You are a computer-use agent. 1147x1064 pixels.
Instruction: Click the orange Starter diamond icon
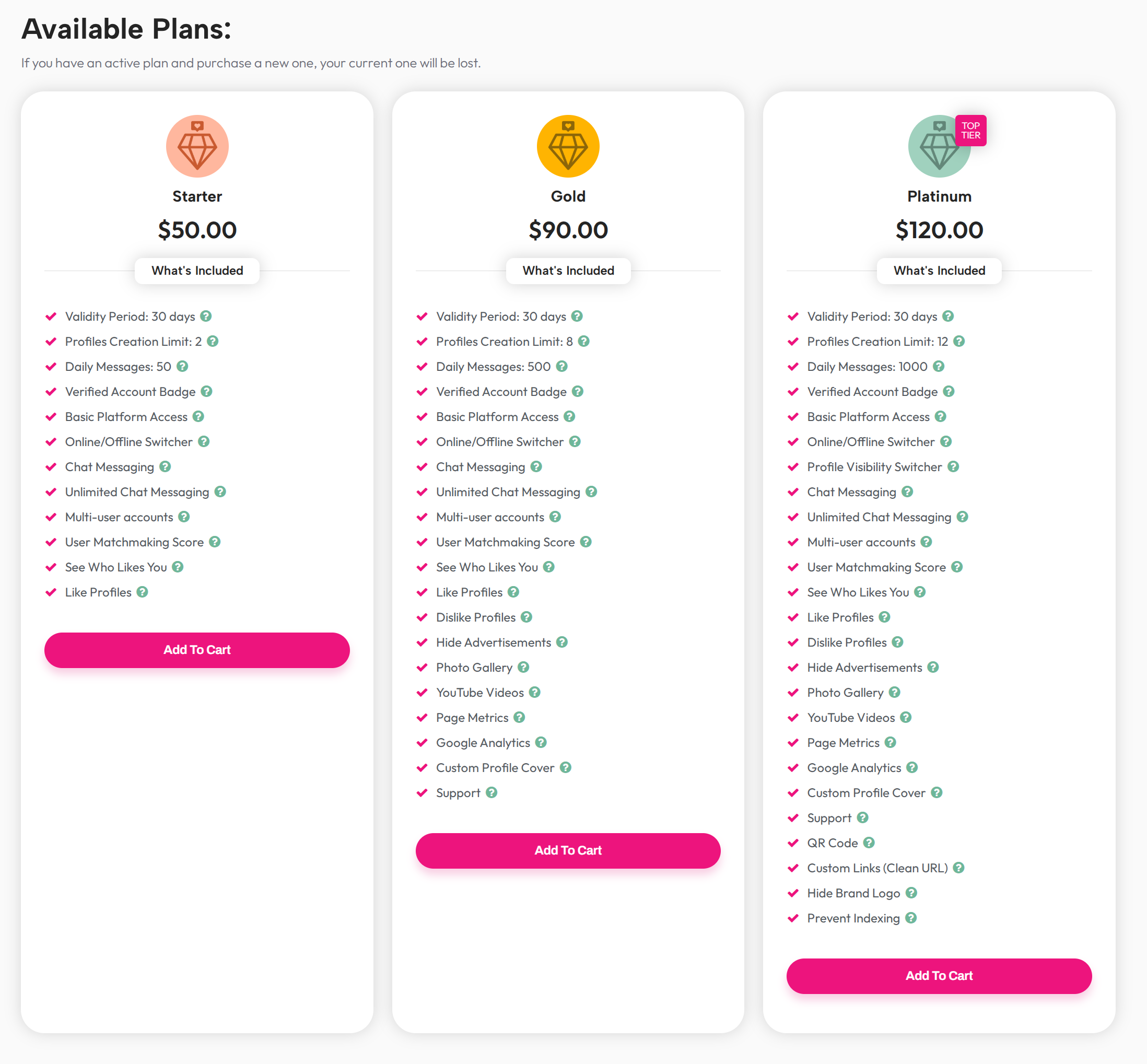pyautogui.click(x=197, y=146)
